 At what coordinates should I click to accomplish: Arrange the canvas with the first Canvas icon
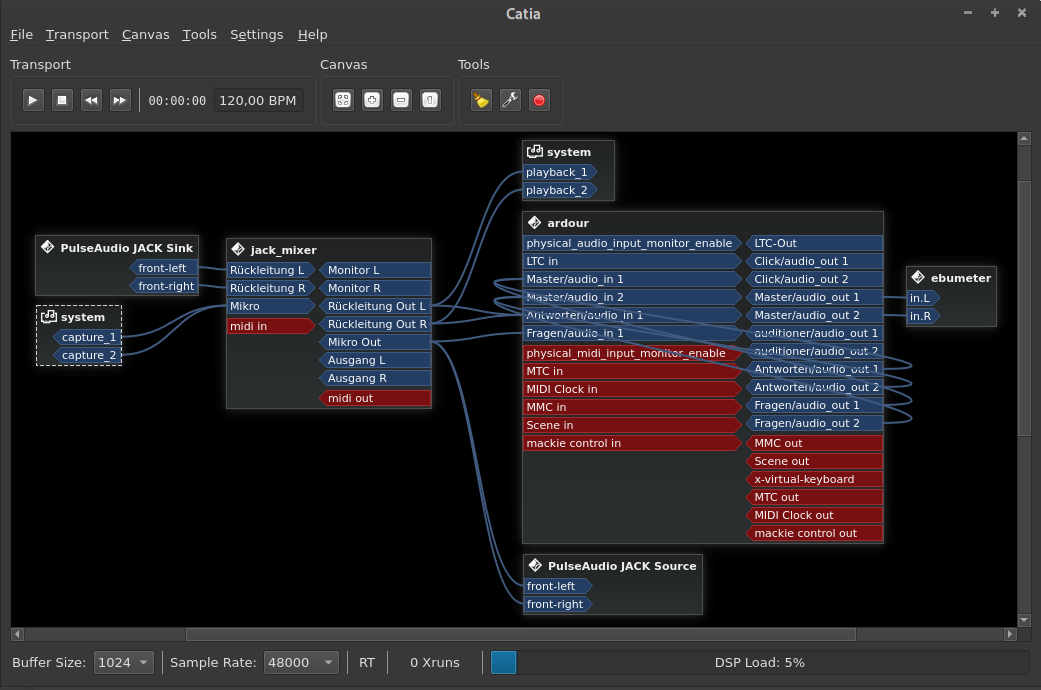click(343, 100)
